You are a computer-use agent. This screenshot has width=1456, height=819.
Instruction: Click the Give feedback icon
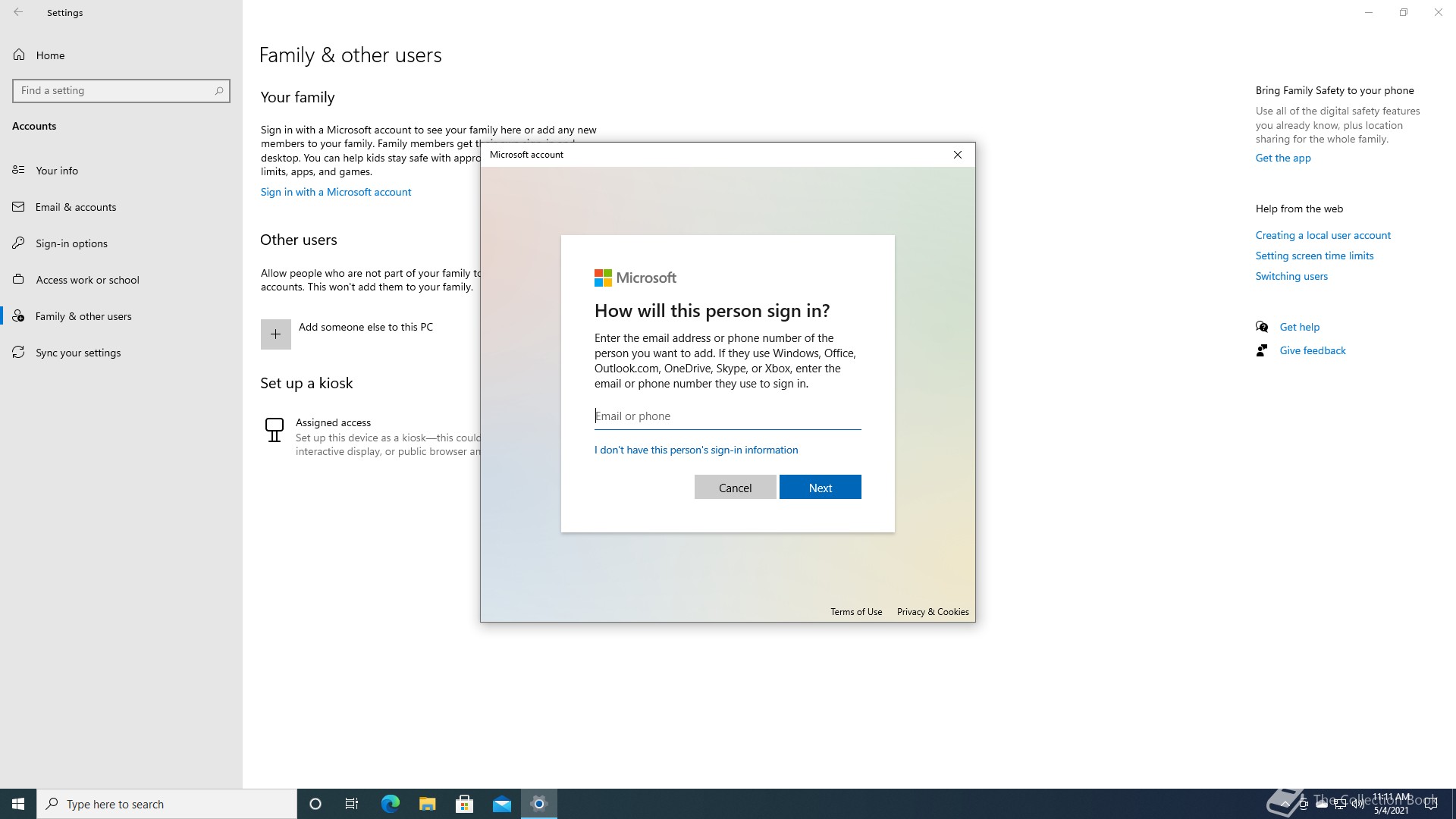(1262, 350)
